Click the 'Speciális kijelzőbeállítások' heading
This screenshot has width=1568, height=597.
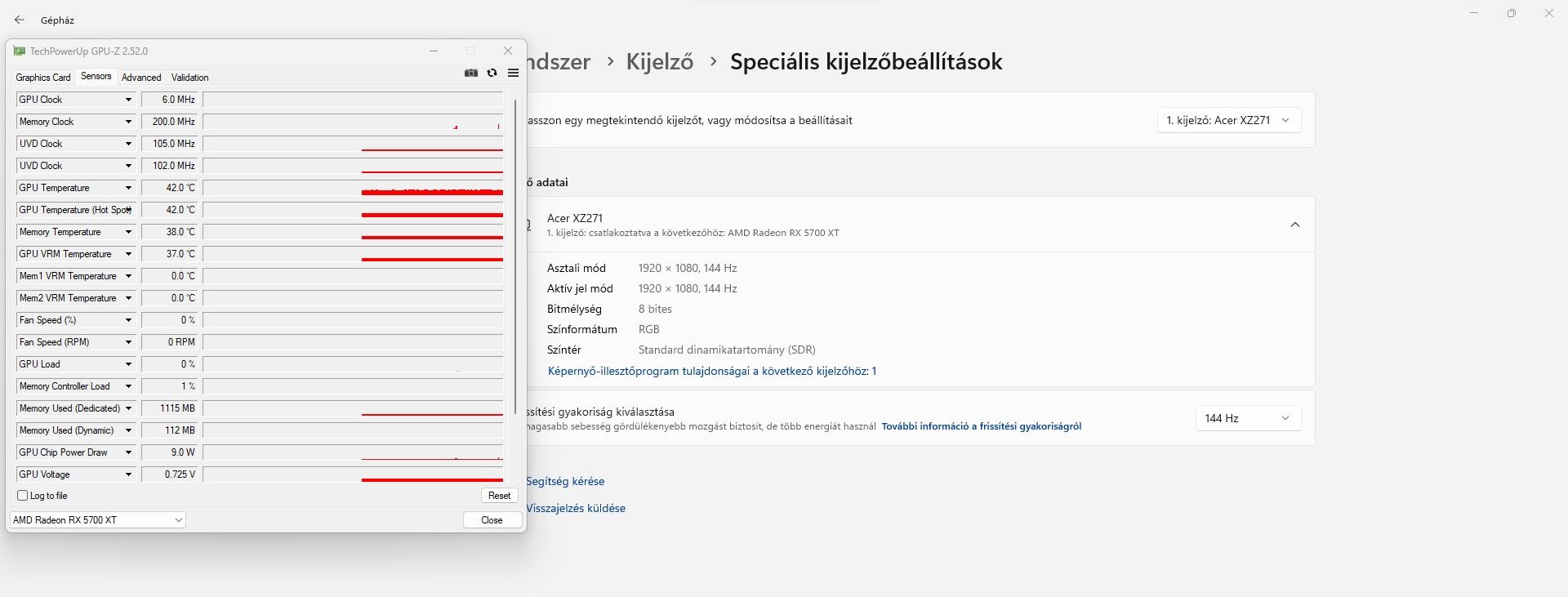pos(866,61)
